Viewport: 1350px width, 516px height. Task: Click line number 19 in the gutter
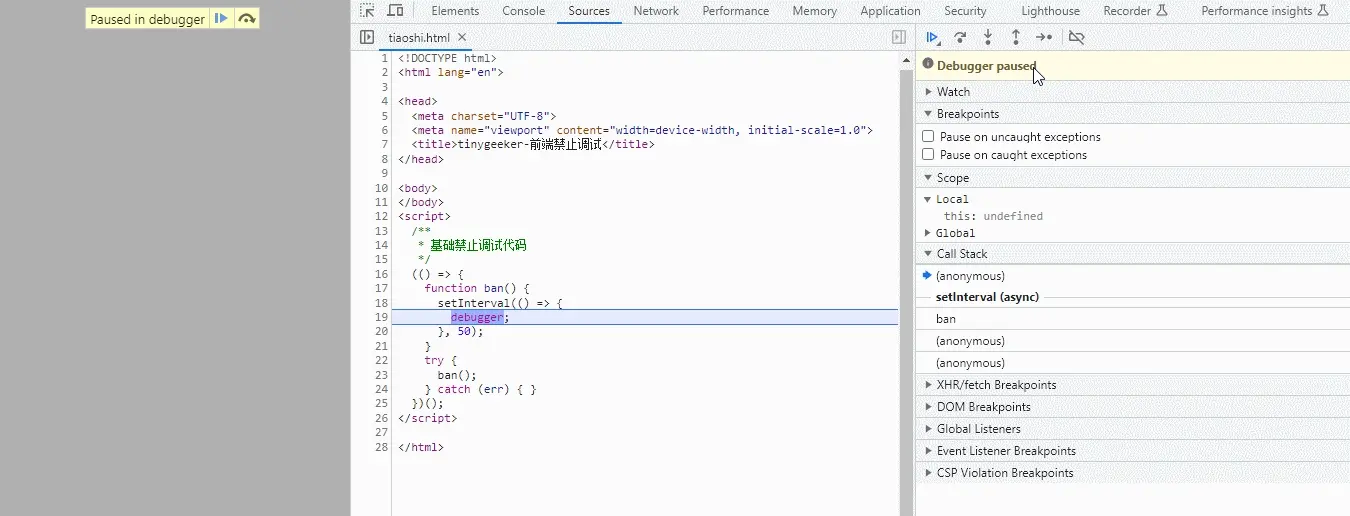coord(382,317)
